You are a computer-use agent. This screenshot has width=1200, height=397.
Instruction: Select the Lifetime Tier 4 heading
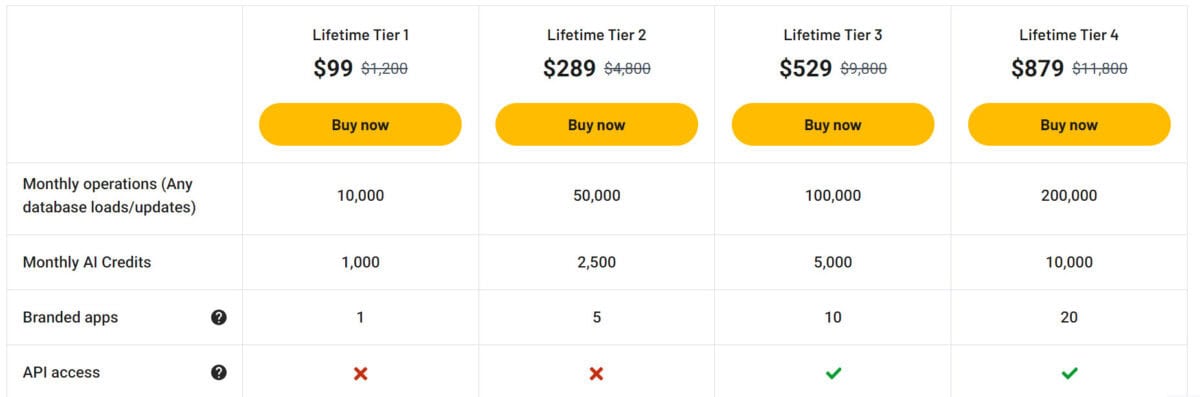[1069, 35]
